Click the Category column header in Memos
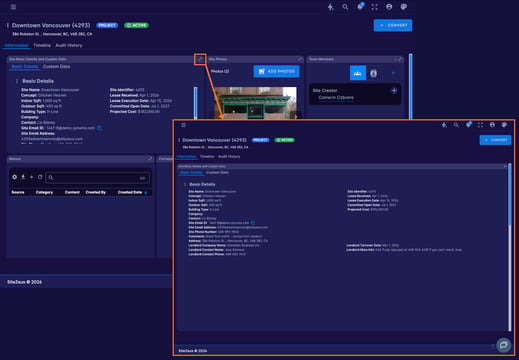 (x=44, y=192)
